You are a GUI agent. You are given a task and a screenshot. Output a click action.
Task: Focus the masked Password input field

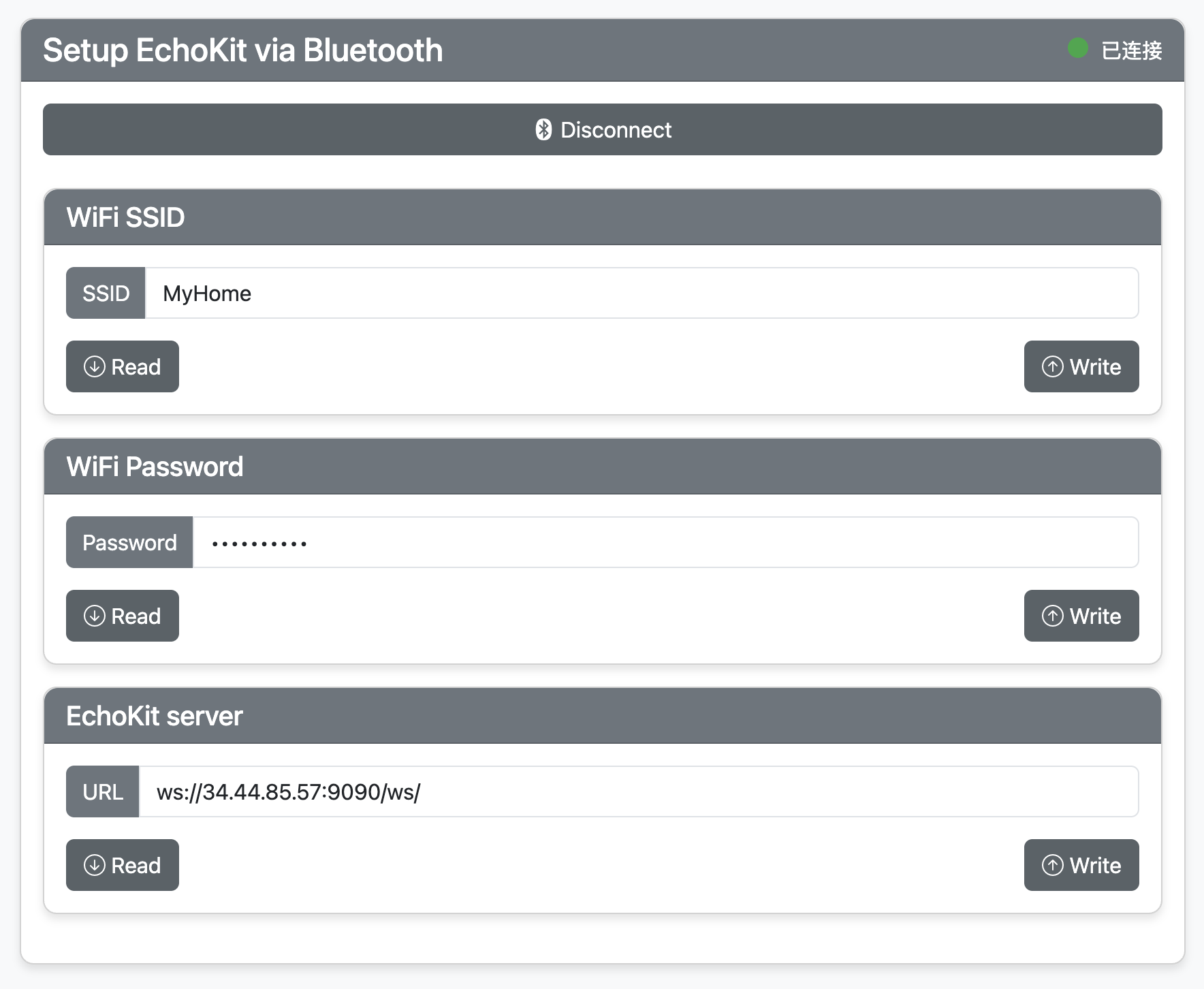click(665, 542)
